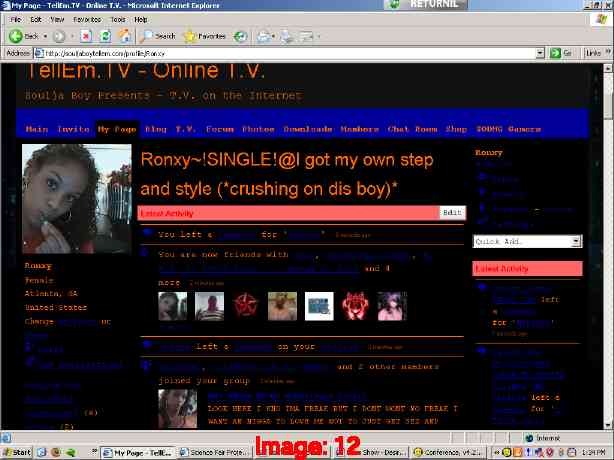Screen dimensions: 614x460
Task: Open the View menu
Action: click(57, 20)
